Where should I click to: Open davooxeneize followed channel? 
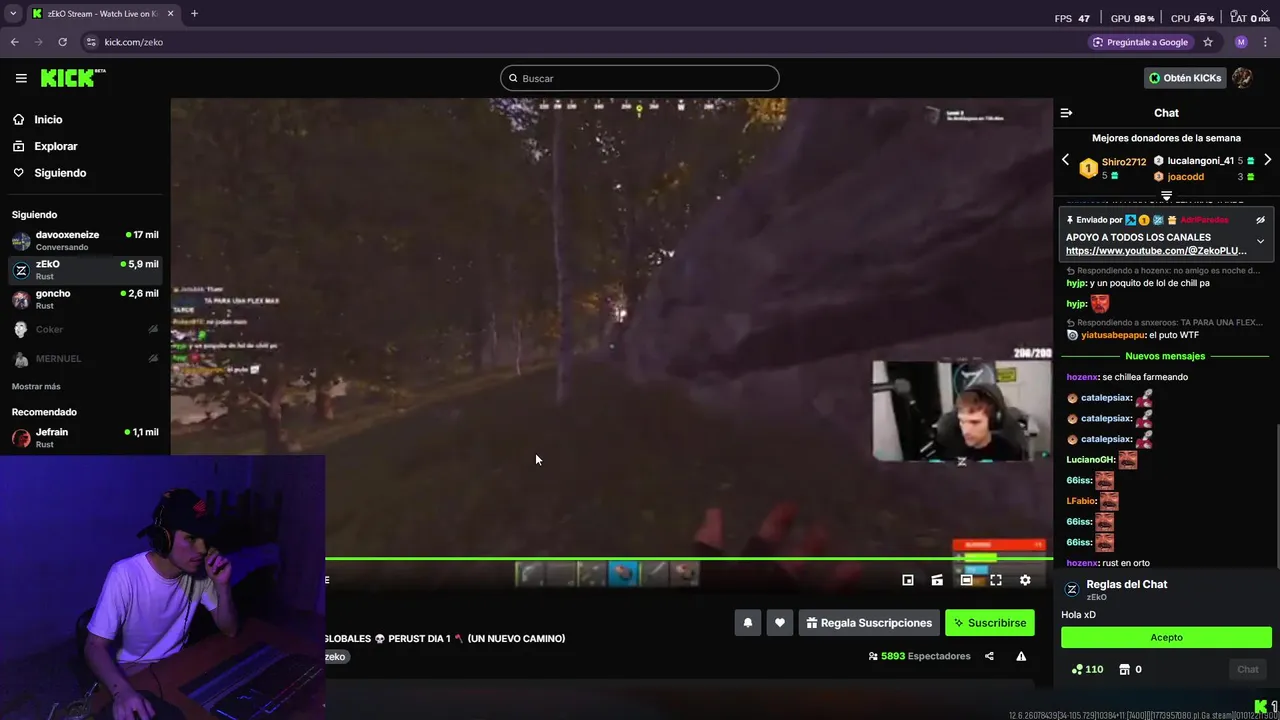click(85, 240)
